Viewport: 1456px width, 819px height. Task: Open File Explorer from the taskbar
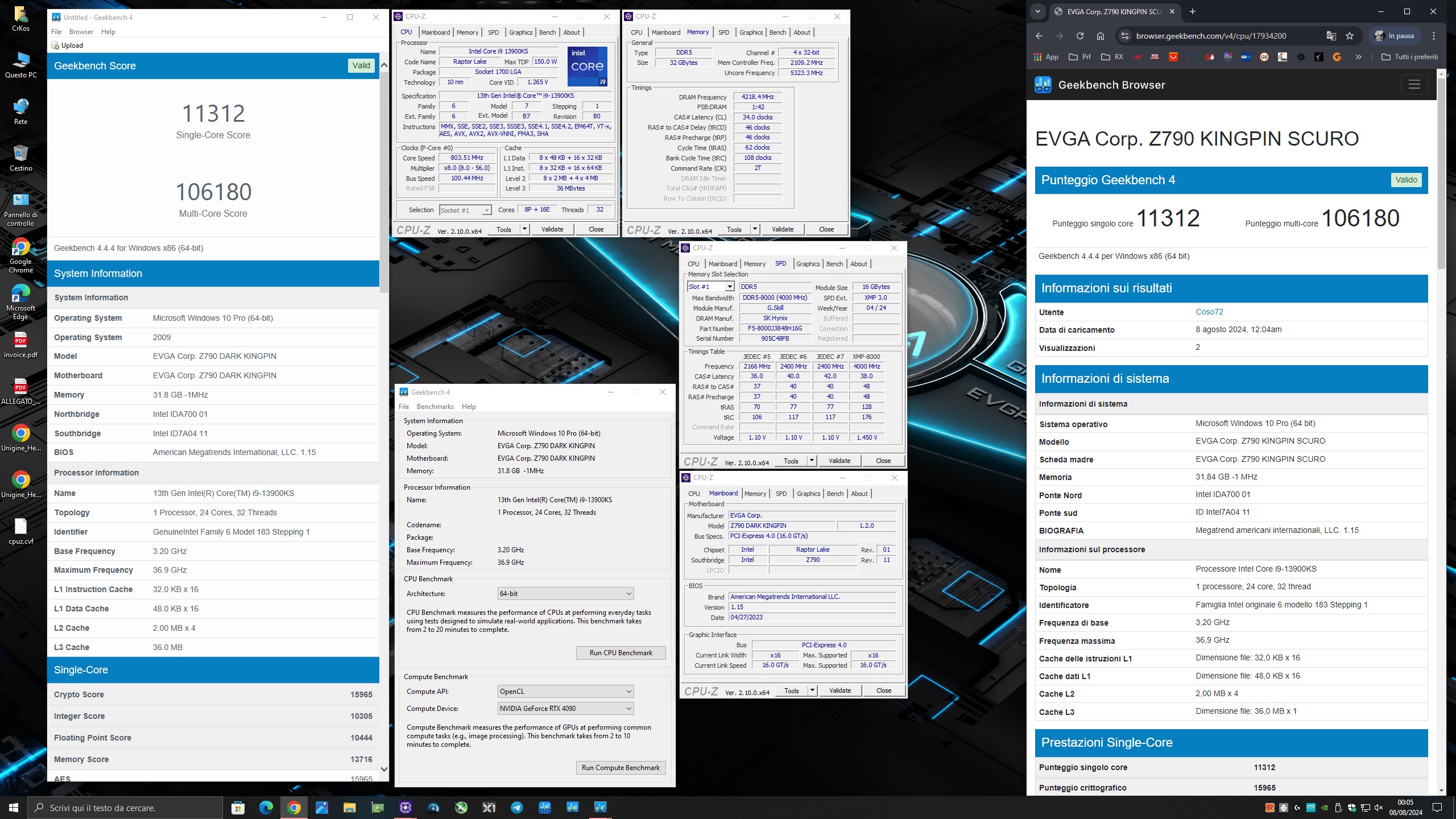[349, 807]
